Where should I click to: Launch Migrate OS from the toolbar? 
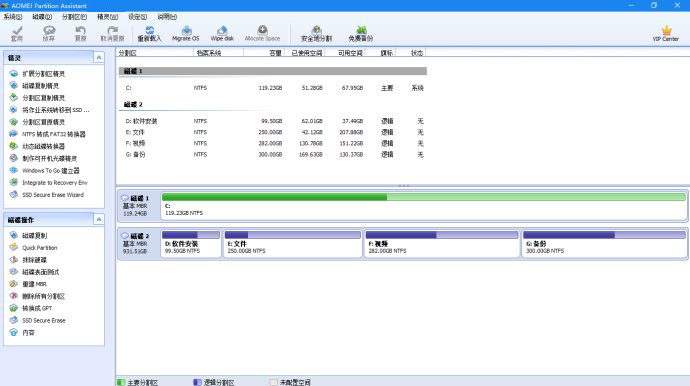point(186,33)
